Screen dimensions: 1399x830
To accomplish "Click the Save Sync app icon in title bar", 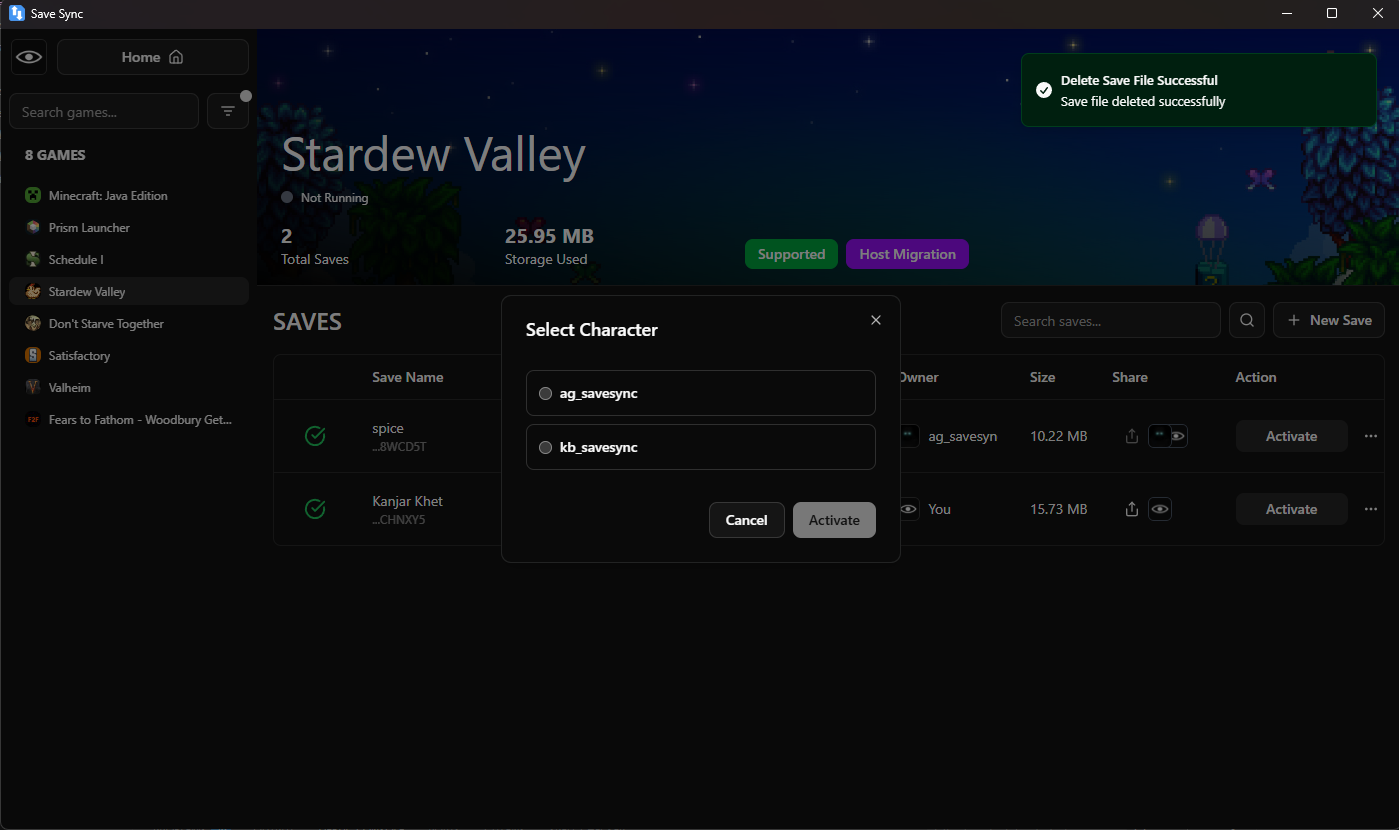I will (x=17, y=13).
